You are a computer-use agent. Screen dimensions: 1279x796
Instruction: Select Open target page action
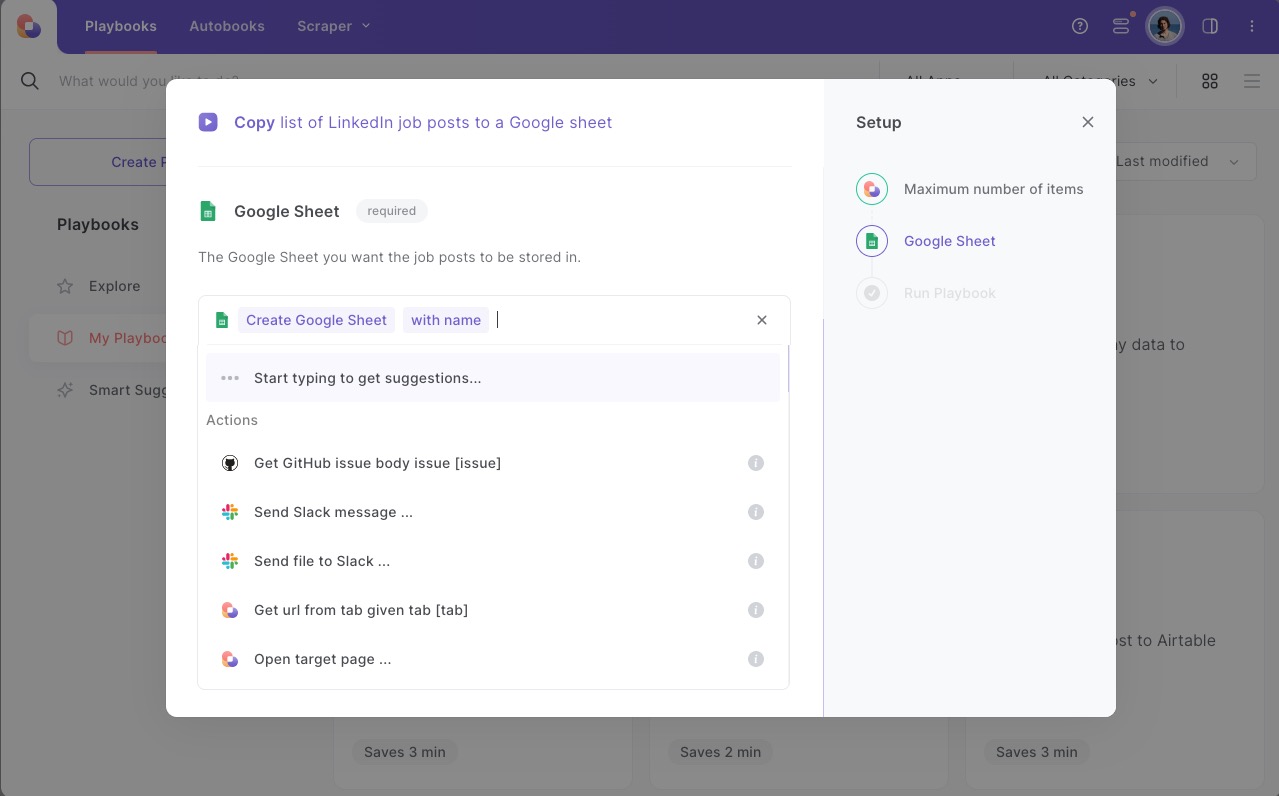point(322,659)
